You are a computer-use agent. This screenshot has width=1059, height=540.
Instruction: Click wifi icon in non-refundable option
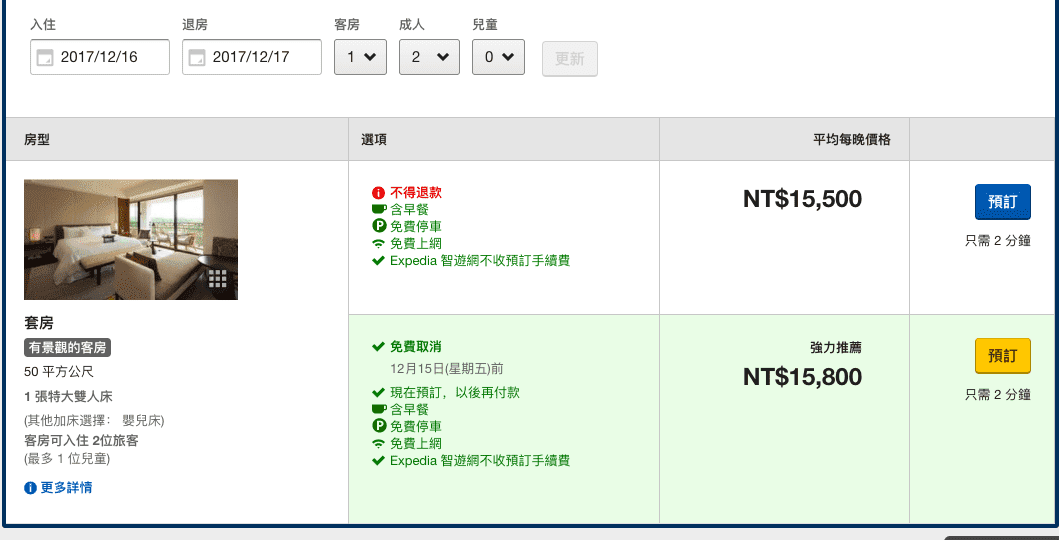pyautogui.click(x=378, y=244)
